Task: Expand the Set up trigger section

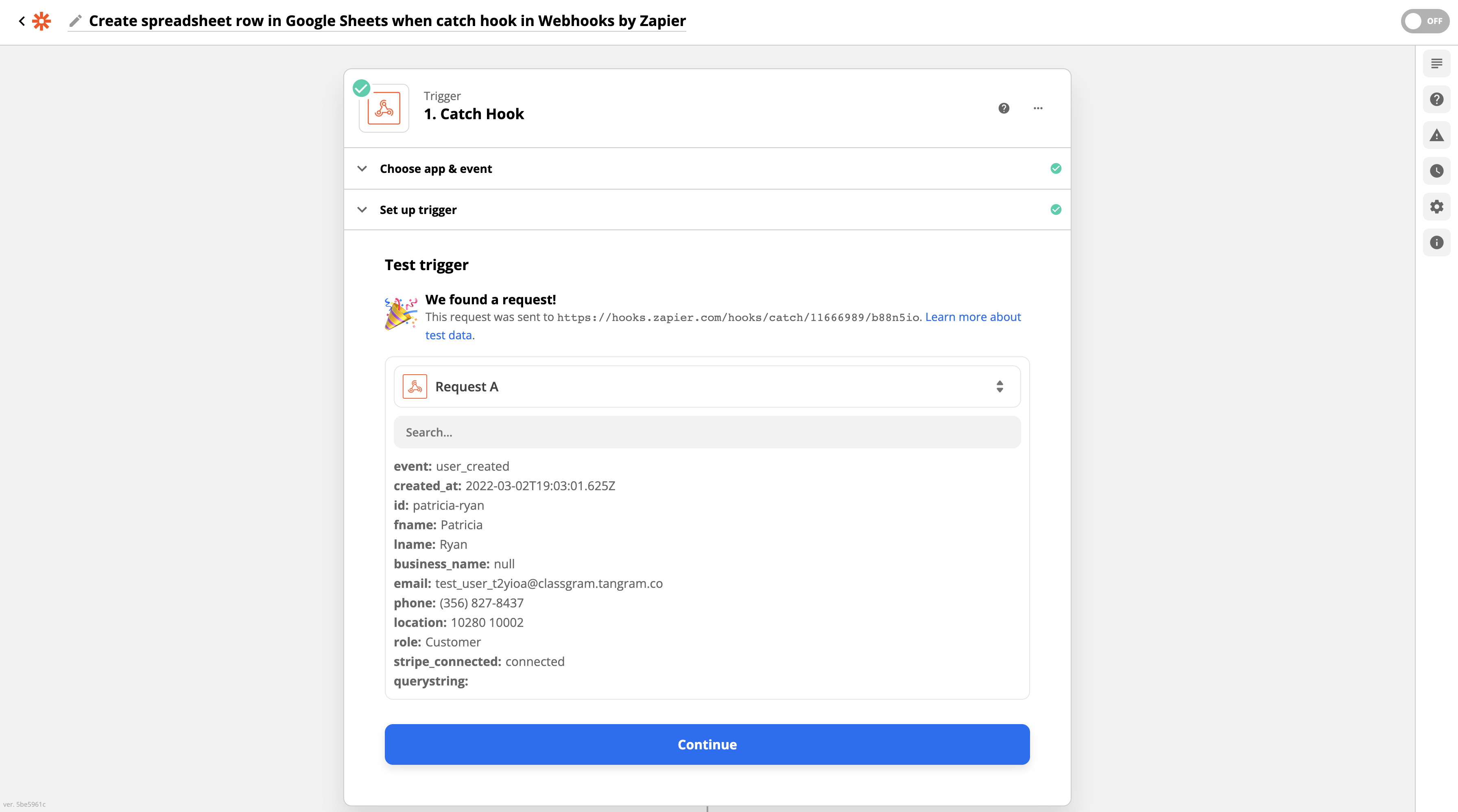Action: (707, 210)
